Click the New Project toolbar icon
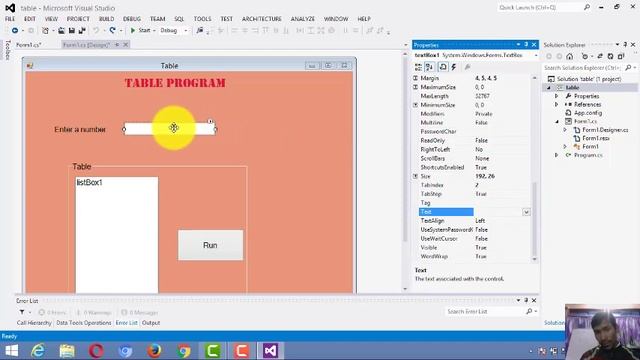Screen dimensions: 640x360 point(45,31)
